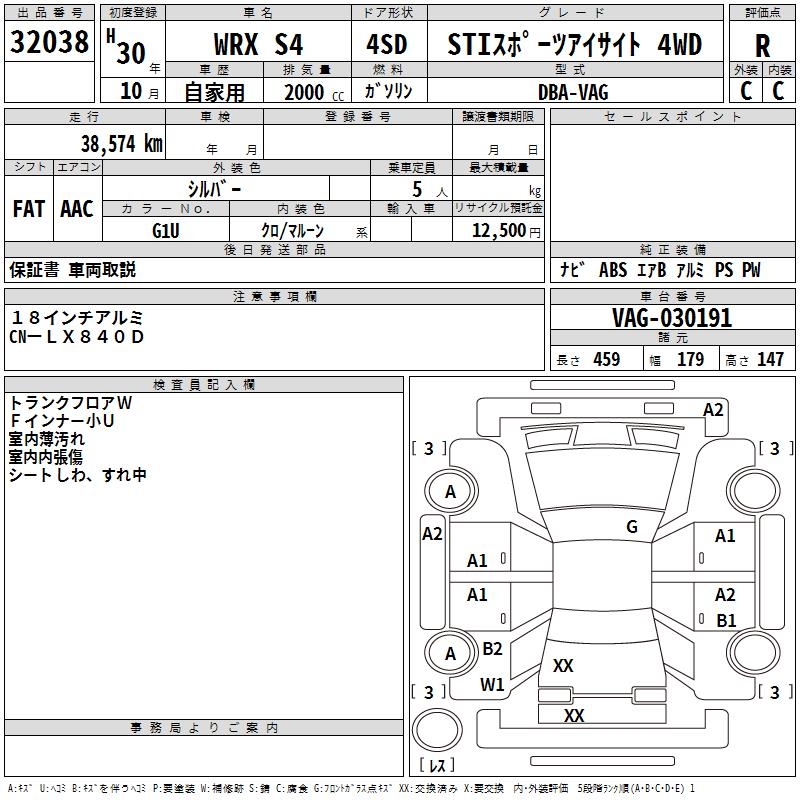
Task: Click the mileage value 38,574 km
Action: [x=121, y=144]
